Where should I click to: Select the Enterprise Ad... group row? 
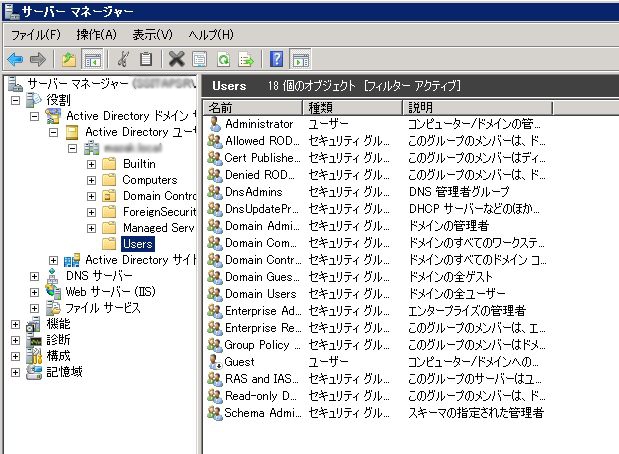click(377, 311)
